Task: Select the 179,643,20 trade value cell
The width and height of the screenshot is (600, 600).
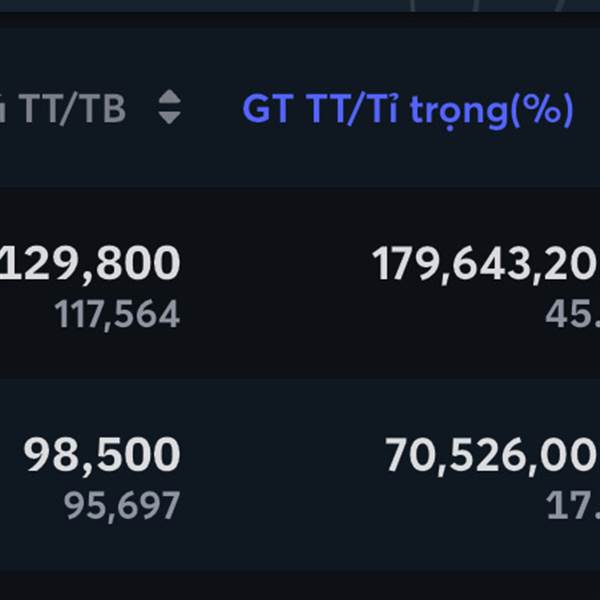Action: [486, 264]
